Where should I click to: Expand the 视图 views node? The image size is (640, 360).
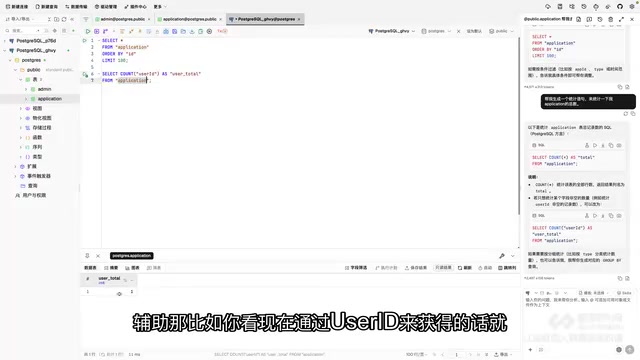click(x=21, y=109)
